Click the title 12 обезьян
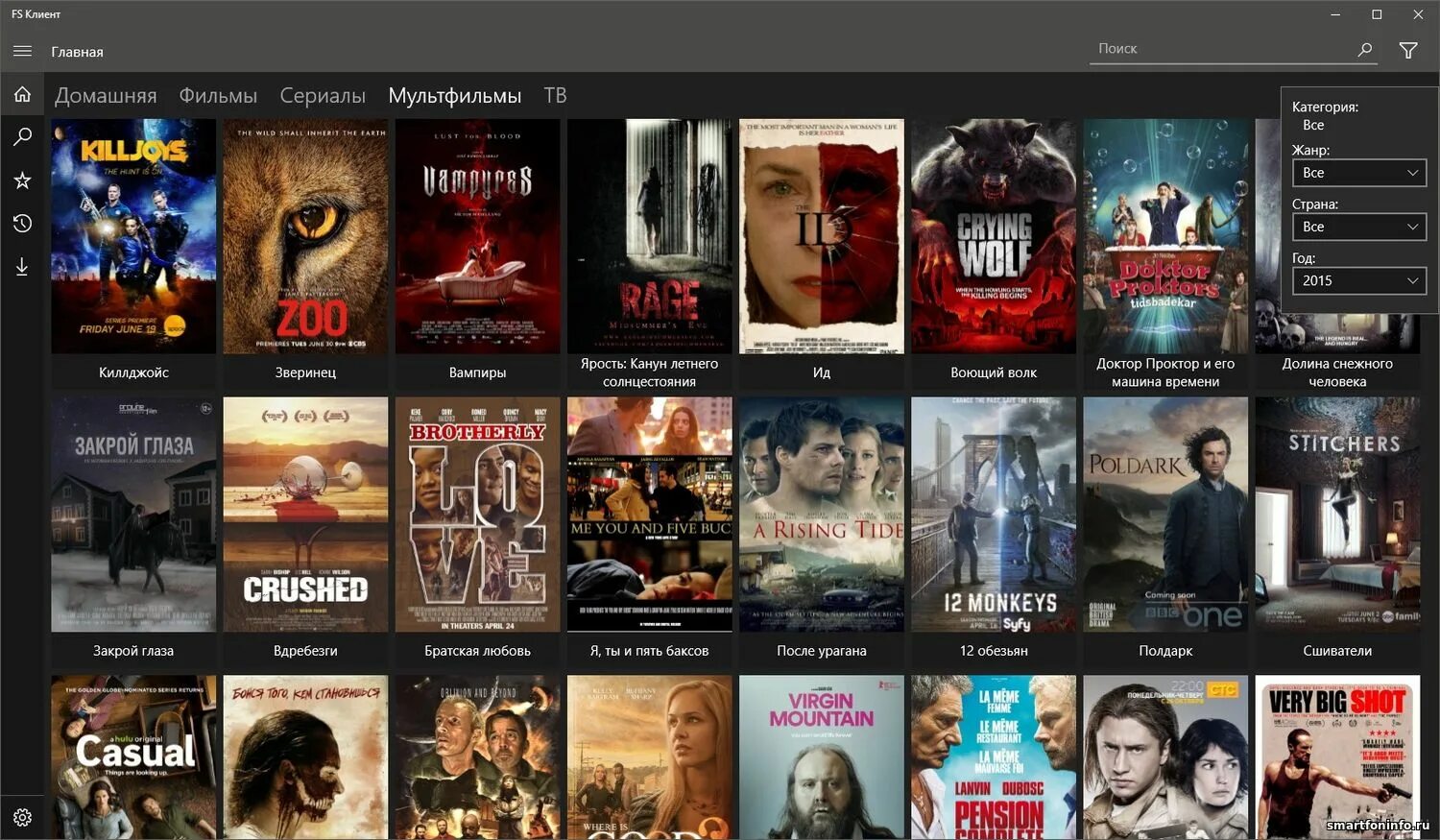 (x=994, y=651)
